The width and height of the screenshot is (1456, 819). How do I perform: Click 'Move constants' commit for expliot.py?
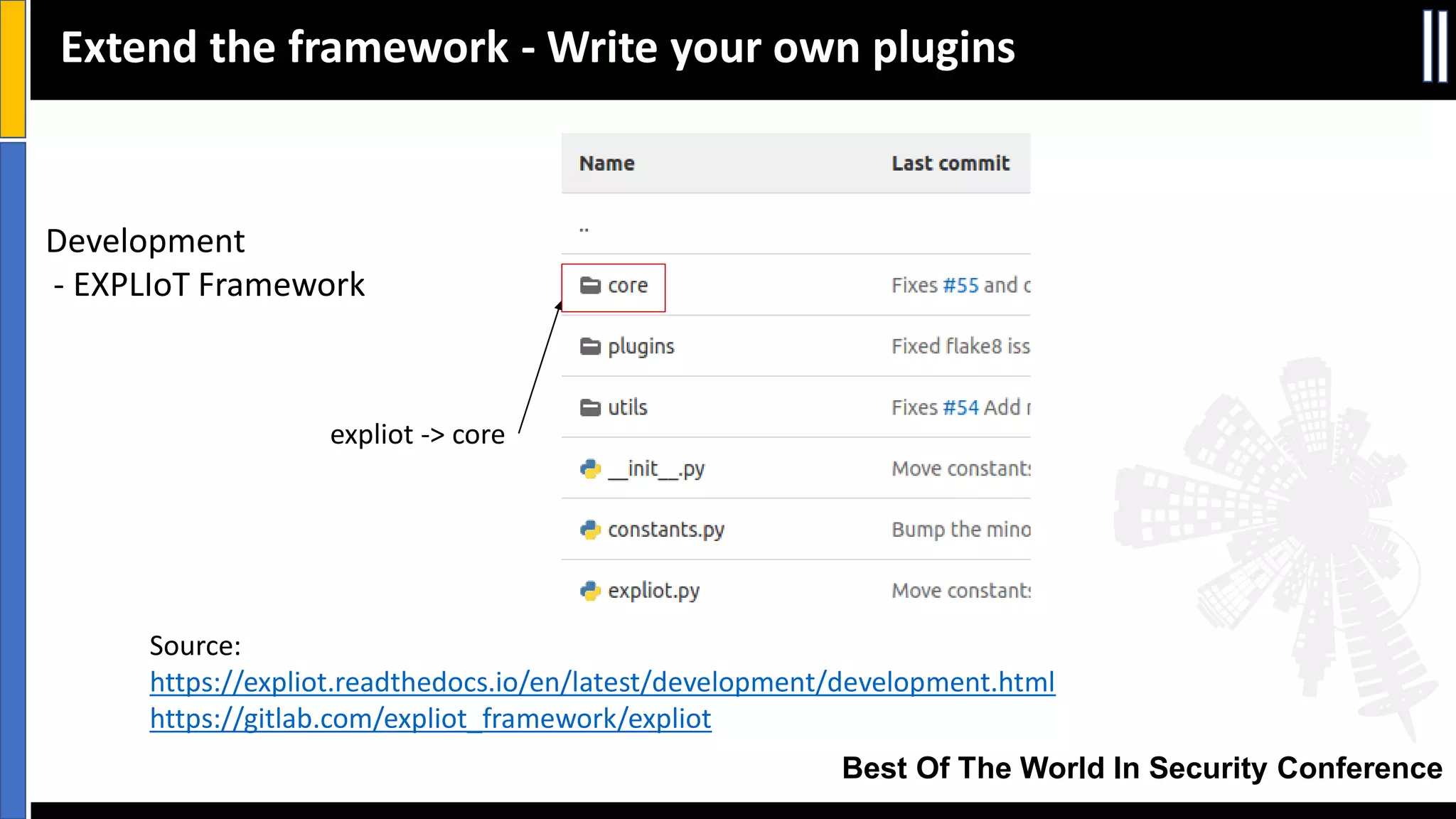coord(960,591)
